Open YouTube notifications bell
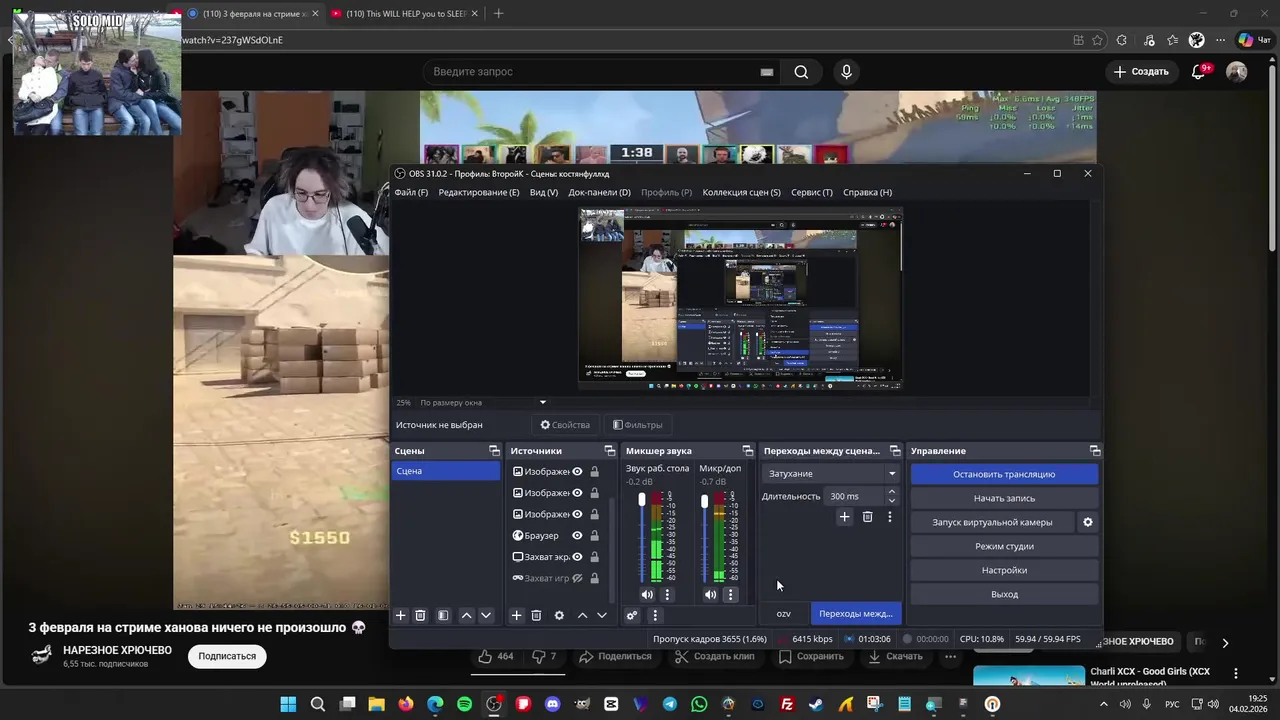The width and height of the screenshot is (1280, 720). point(1199,72)
